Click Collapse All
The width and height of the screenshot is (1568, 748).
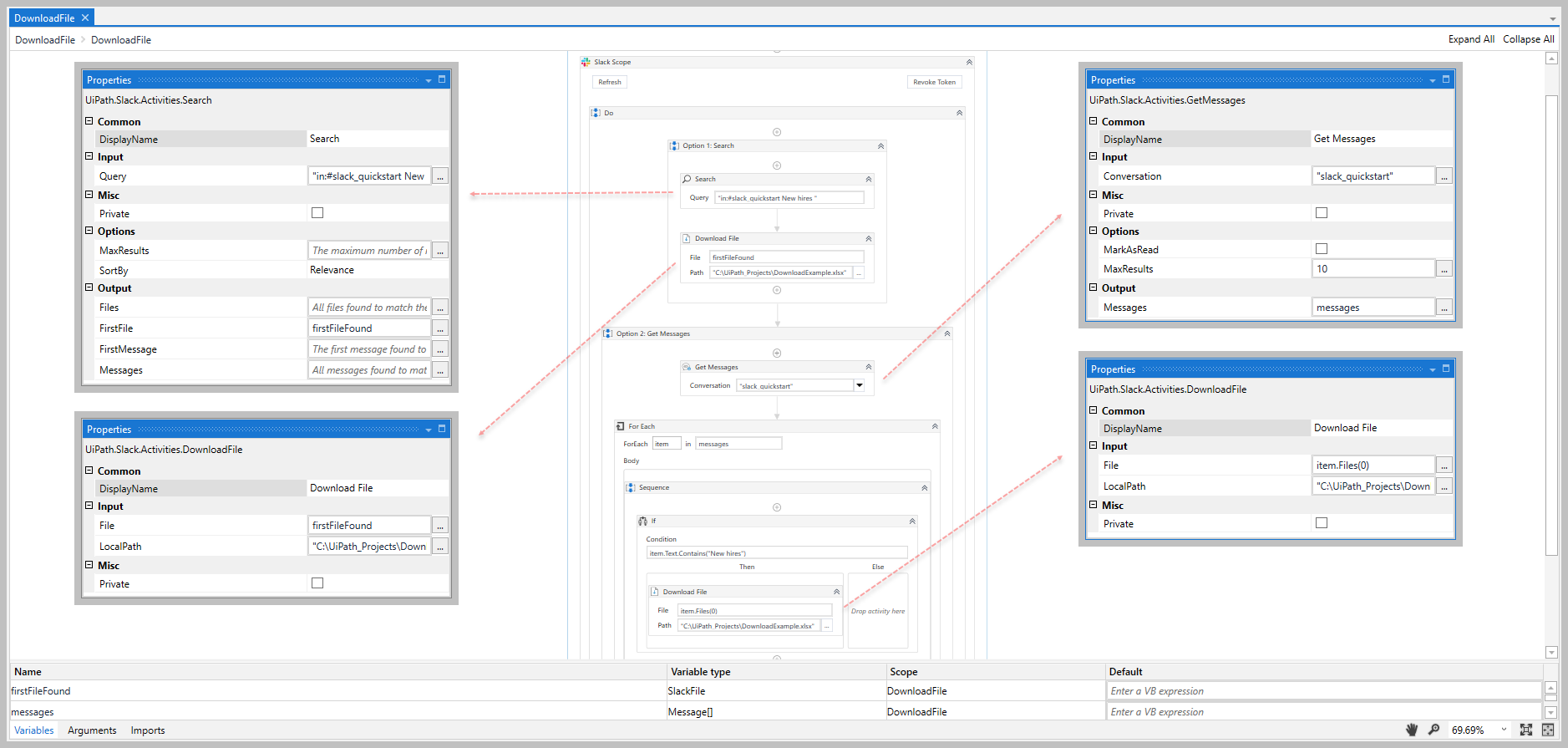1529,39
